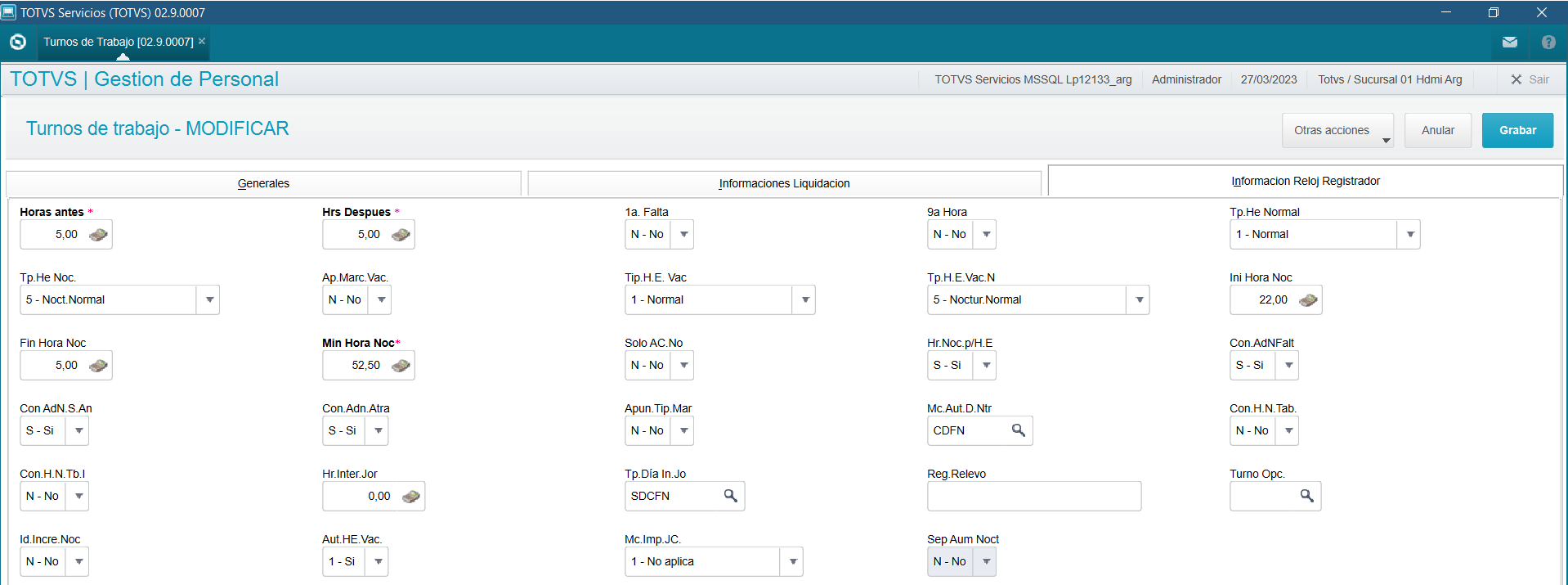The image size is (1568, 585).
Task: Click calculator icon in Hr.Inter.Jor field
Action: tap(411, 497)
